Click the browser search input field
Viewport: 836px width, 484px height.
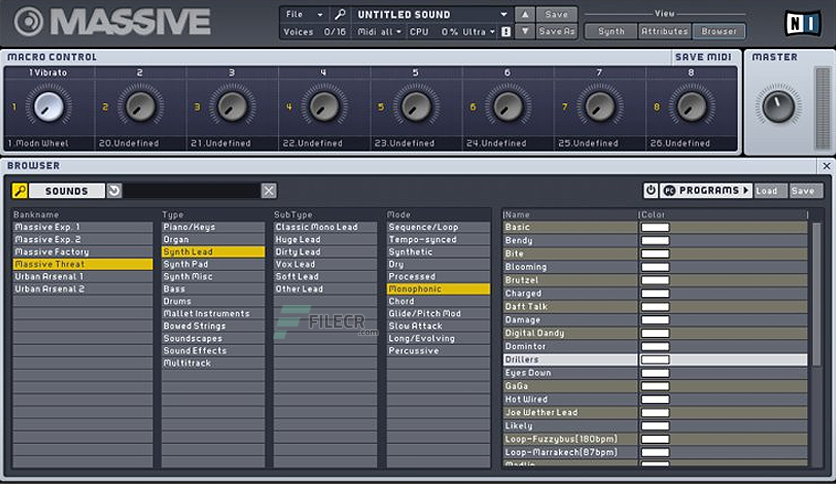point(192,191)
